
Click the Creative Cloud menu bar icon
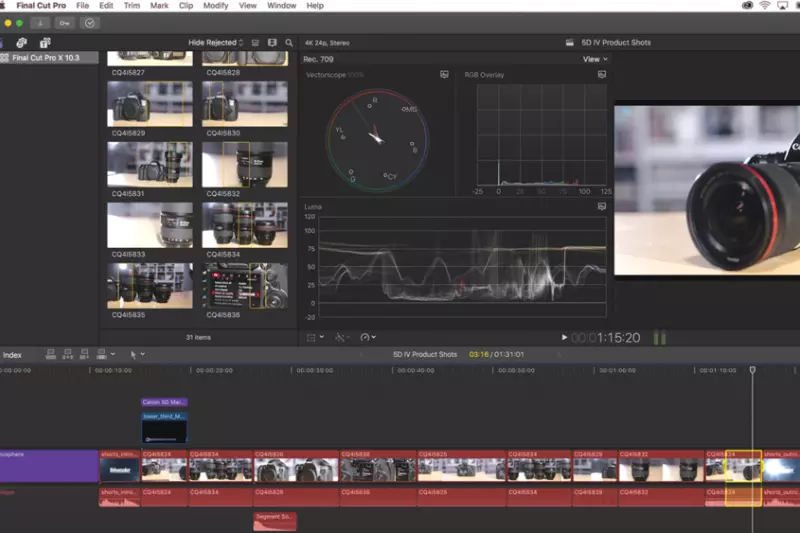pos(747,6)
